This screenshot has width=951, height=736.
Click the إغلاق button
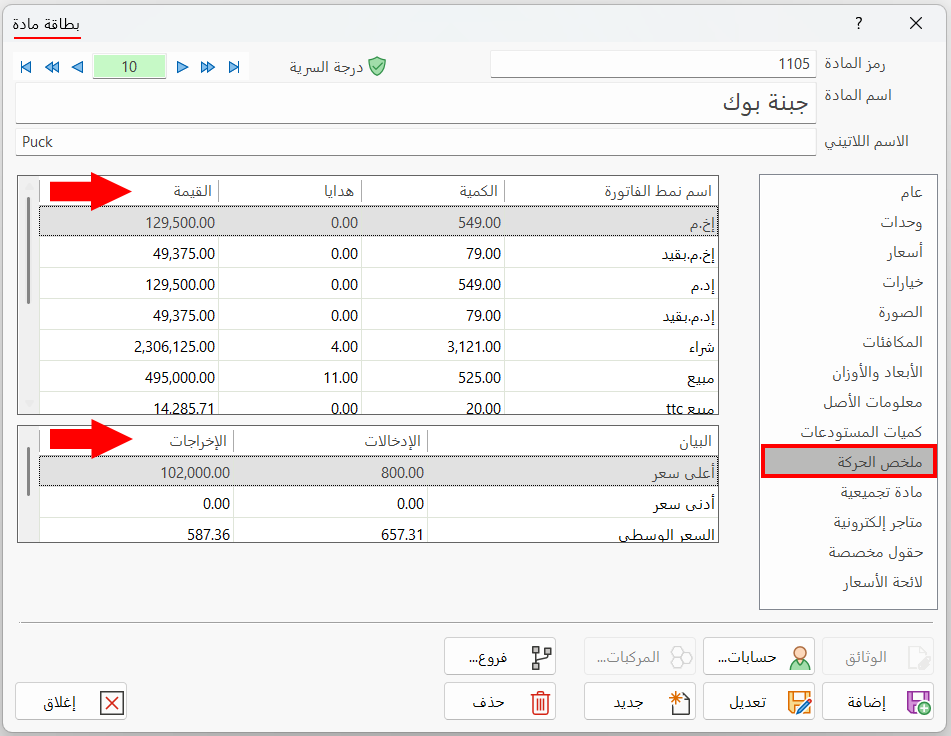click(71, 702)
